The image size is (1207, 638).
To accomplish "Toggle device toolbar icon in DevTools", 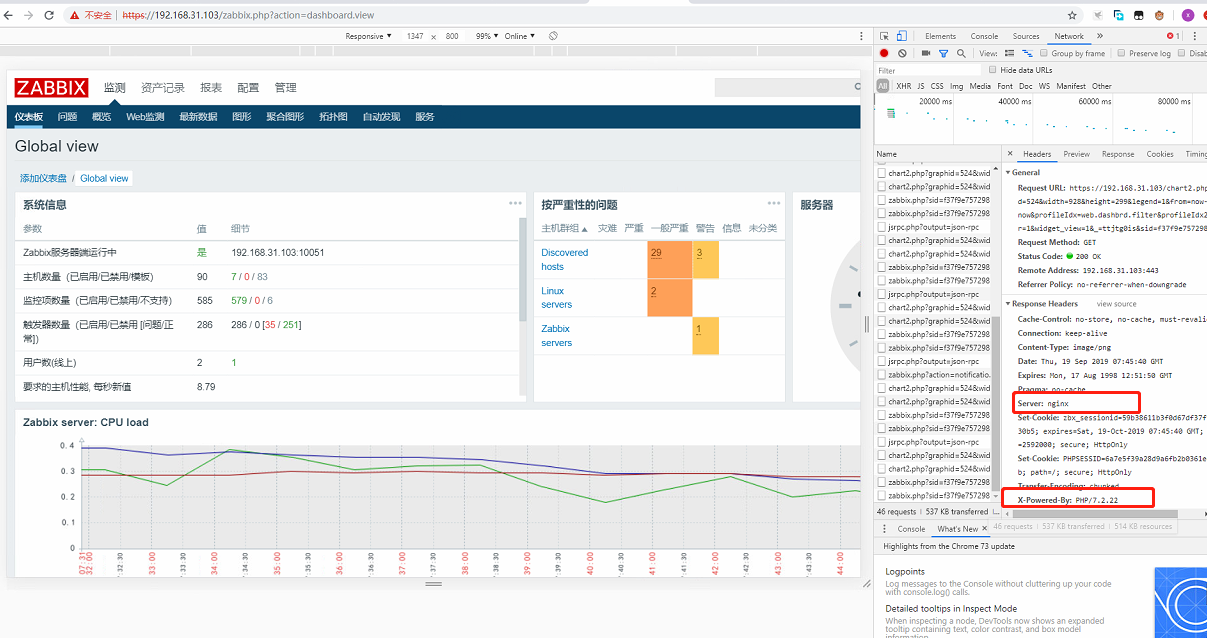I will pyautogui.click(x=901, y=36).
